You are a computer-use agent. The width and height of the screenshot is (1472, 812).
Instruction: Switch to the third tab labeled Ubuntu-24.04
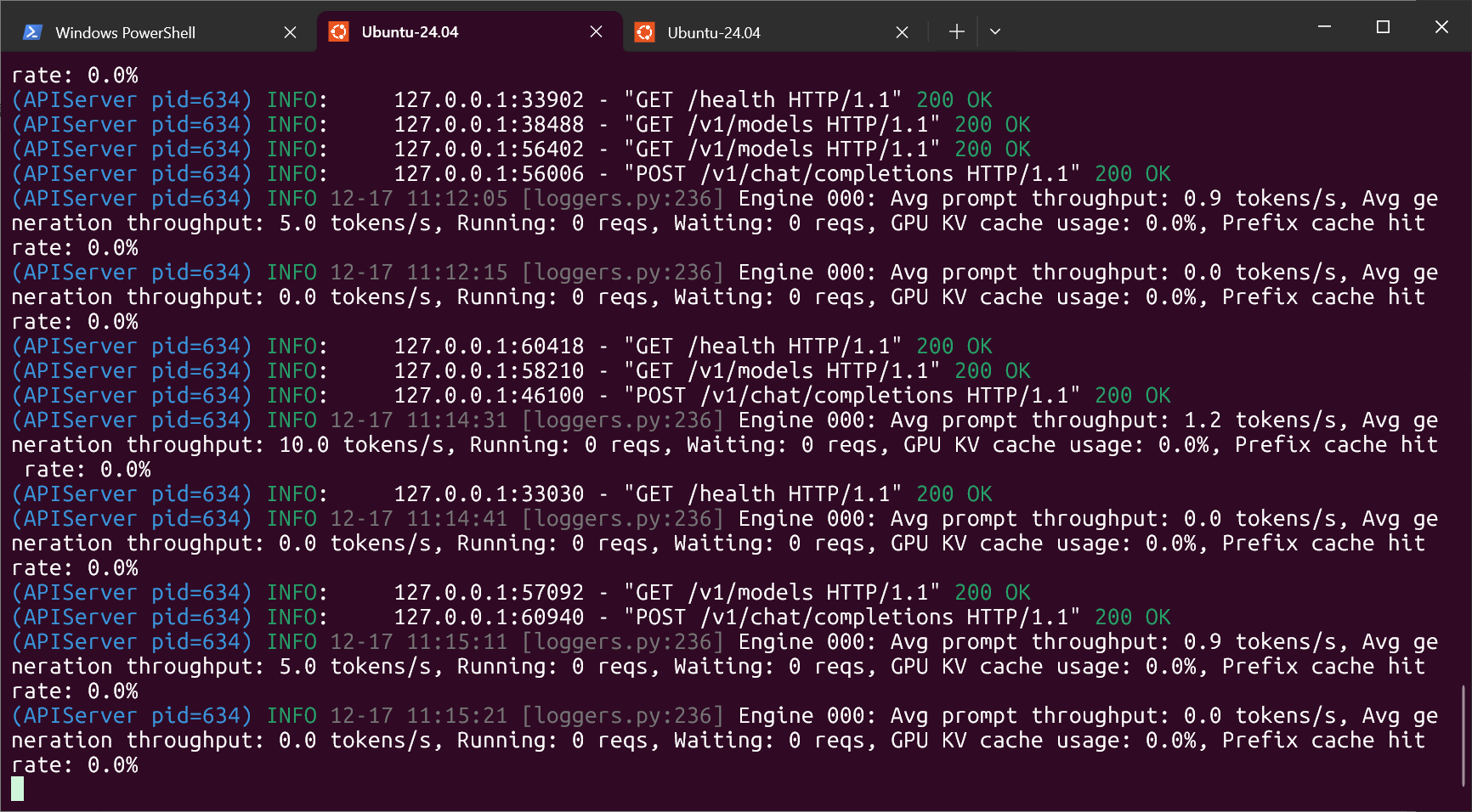[x=775, y=32]
